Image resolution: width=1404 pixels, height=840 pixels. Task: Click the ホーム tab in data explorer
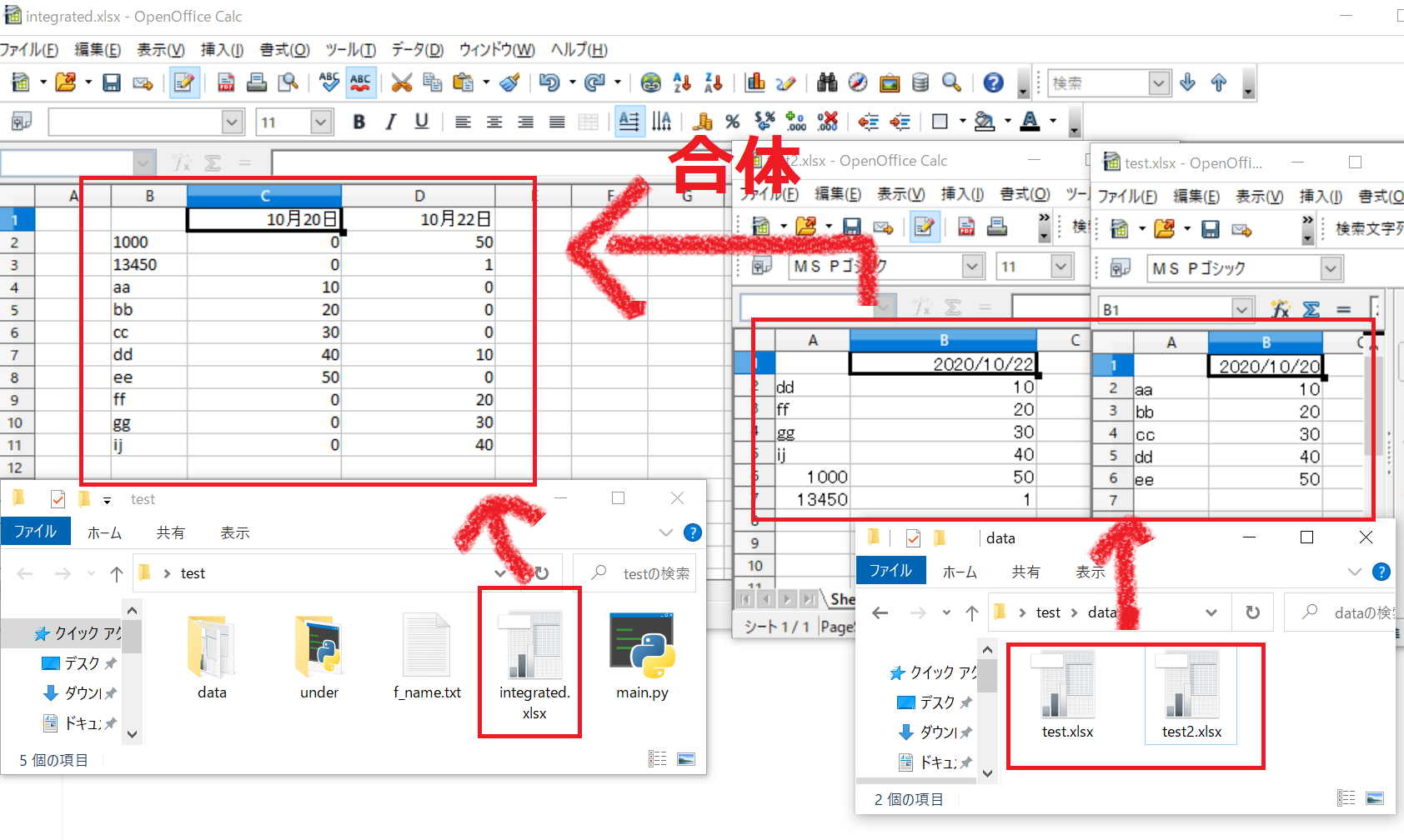(960, 572)
